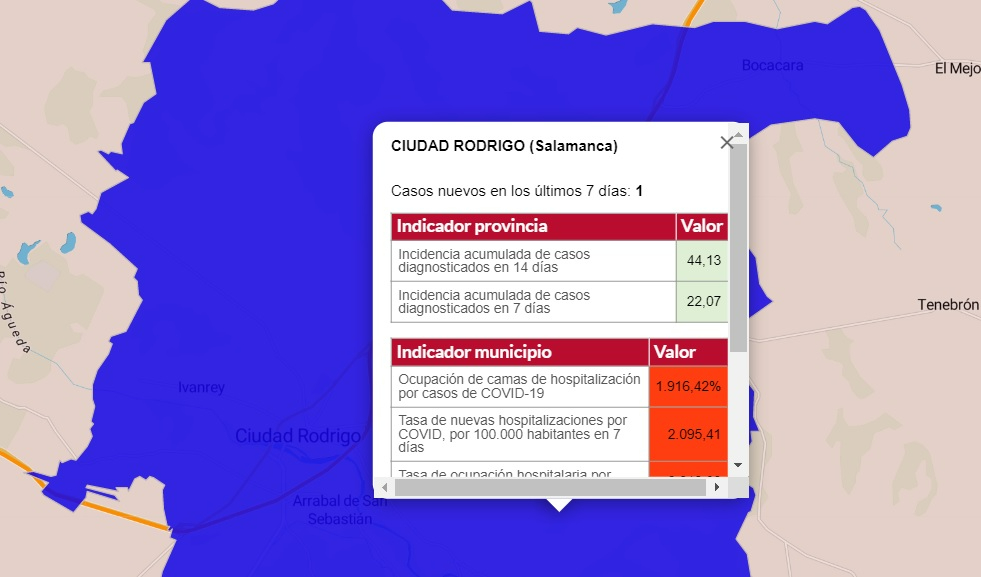Screen dimensions: 981x577
Task: Click the 22,07 incidence value cell
Action: (x=701, y=303)
